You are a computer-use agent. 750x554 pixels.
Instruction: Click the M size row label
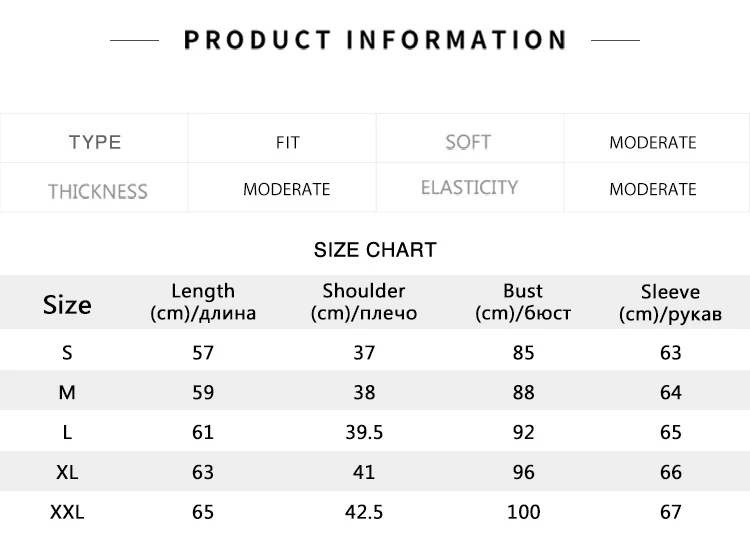[x=67, y=392]
